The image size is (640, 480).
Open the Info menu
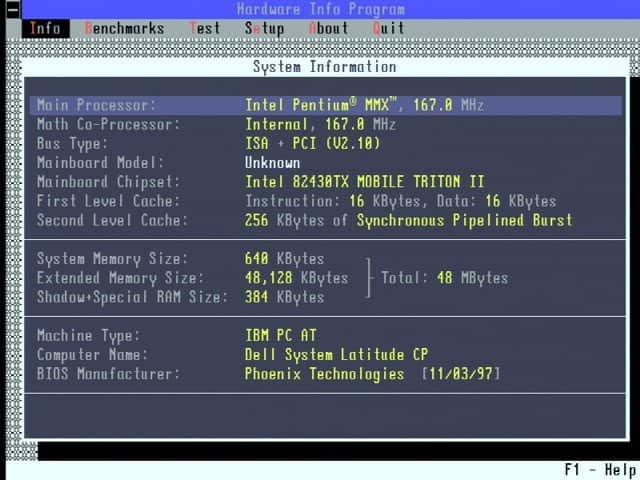pos(45,29)
